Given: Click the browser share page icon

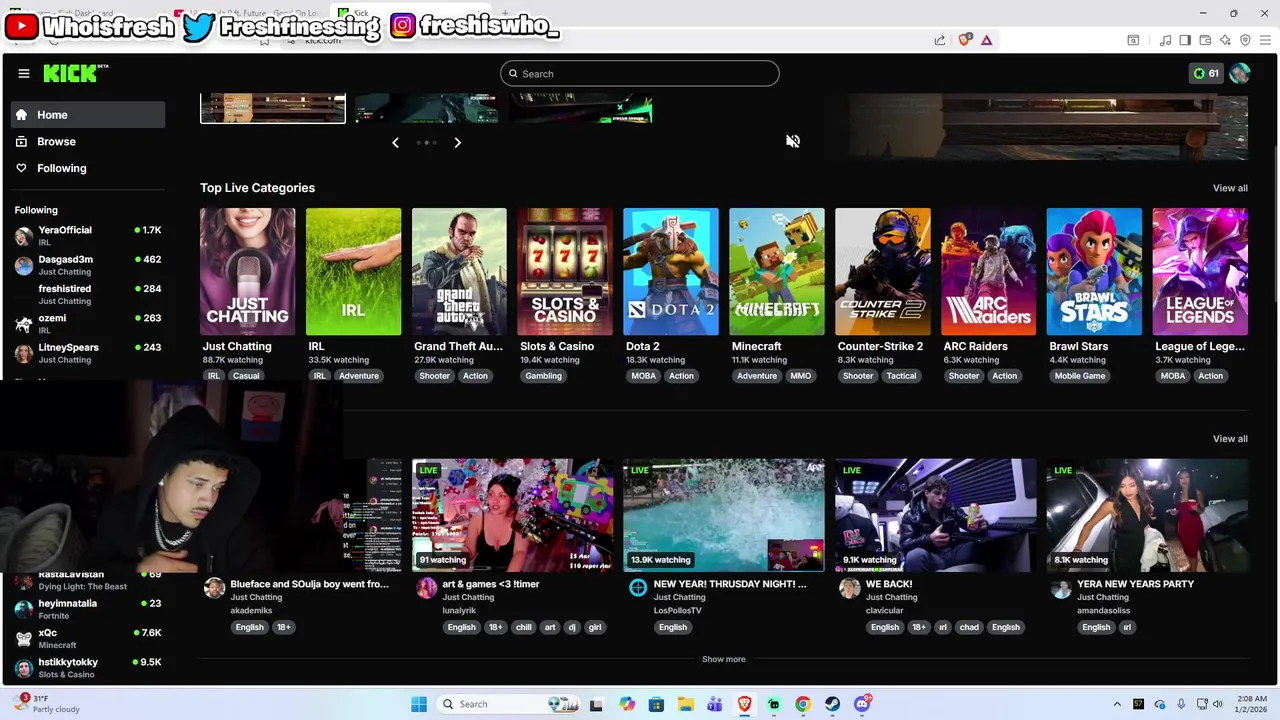Looking at the screenshot, I should [x=940, y=40].
